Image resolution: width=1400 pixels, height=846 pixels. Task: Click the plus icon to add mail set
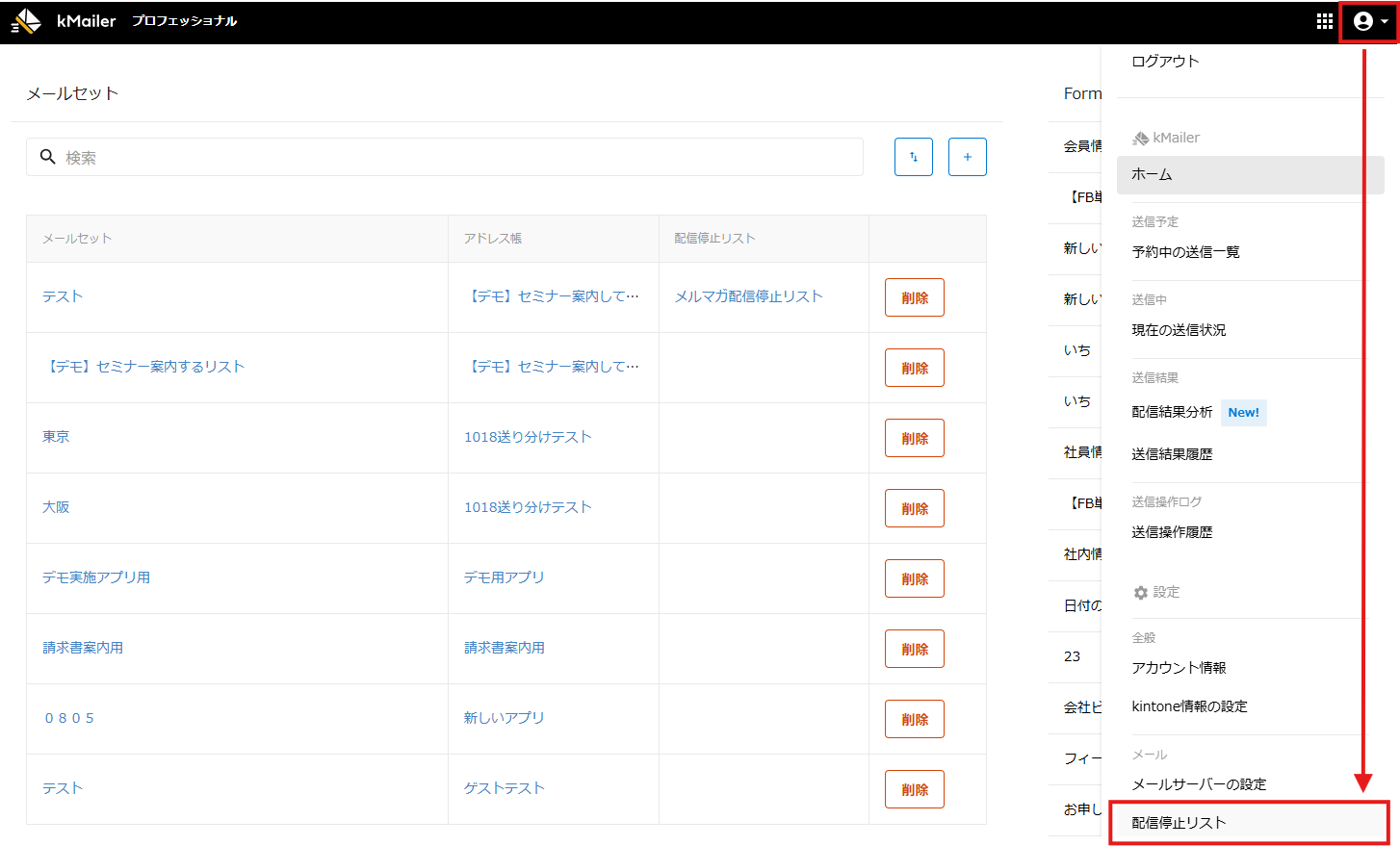[x=967, y=157]
